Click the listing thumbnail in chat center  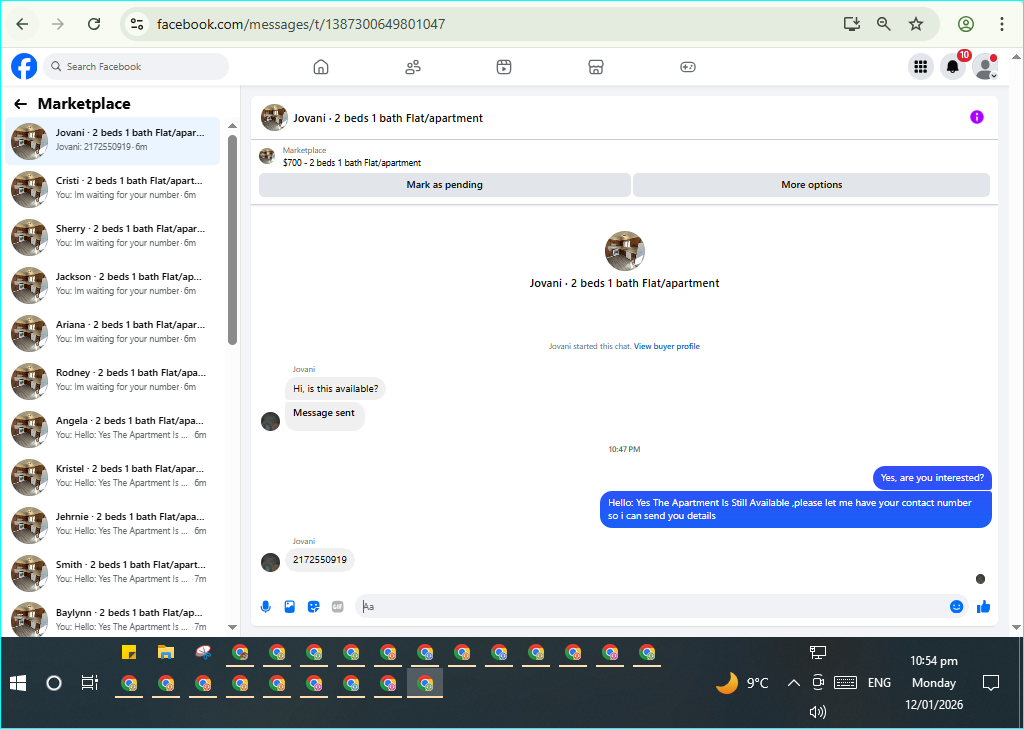point(624,251)
